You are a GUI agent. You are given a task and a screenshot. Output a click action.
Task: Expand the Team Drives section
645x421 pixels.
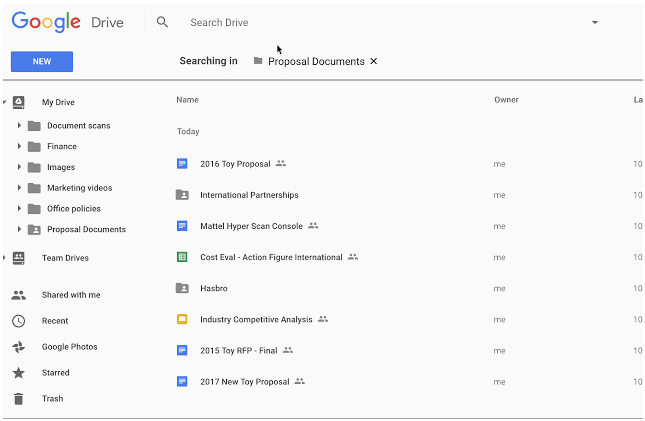[5, 258]
